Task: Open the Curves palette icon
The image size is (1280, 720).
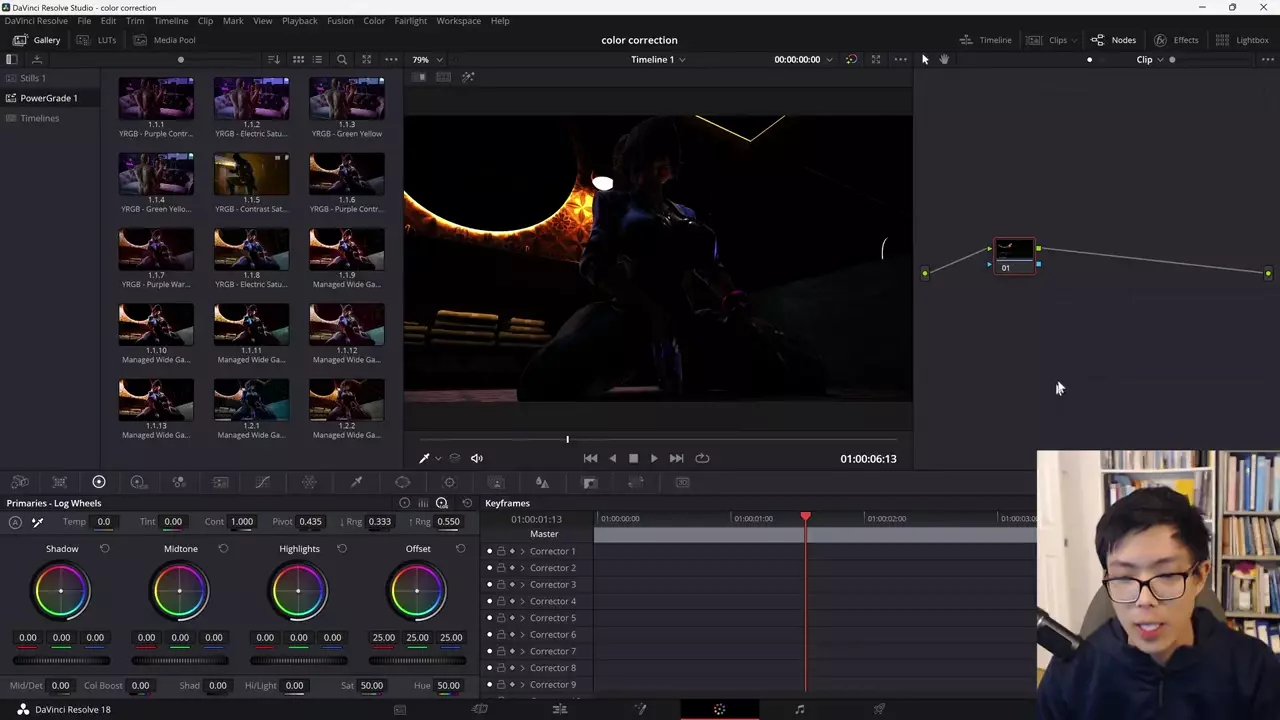Action: 263,482
